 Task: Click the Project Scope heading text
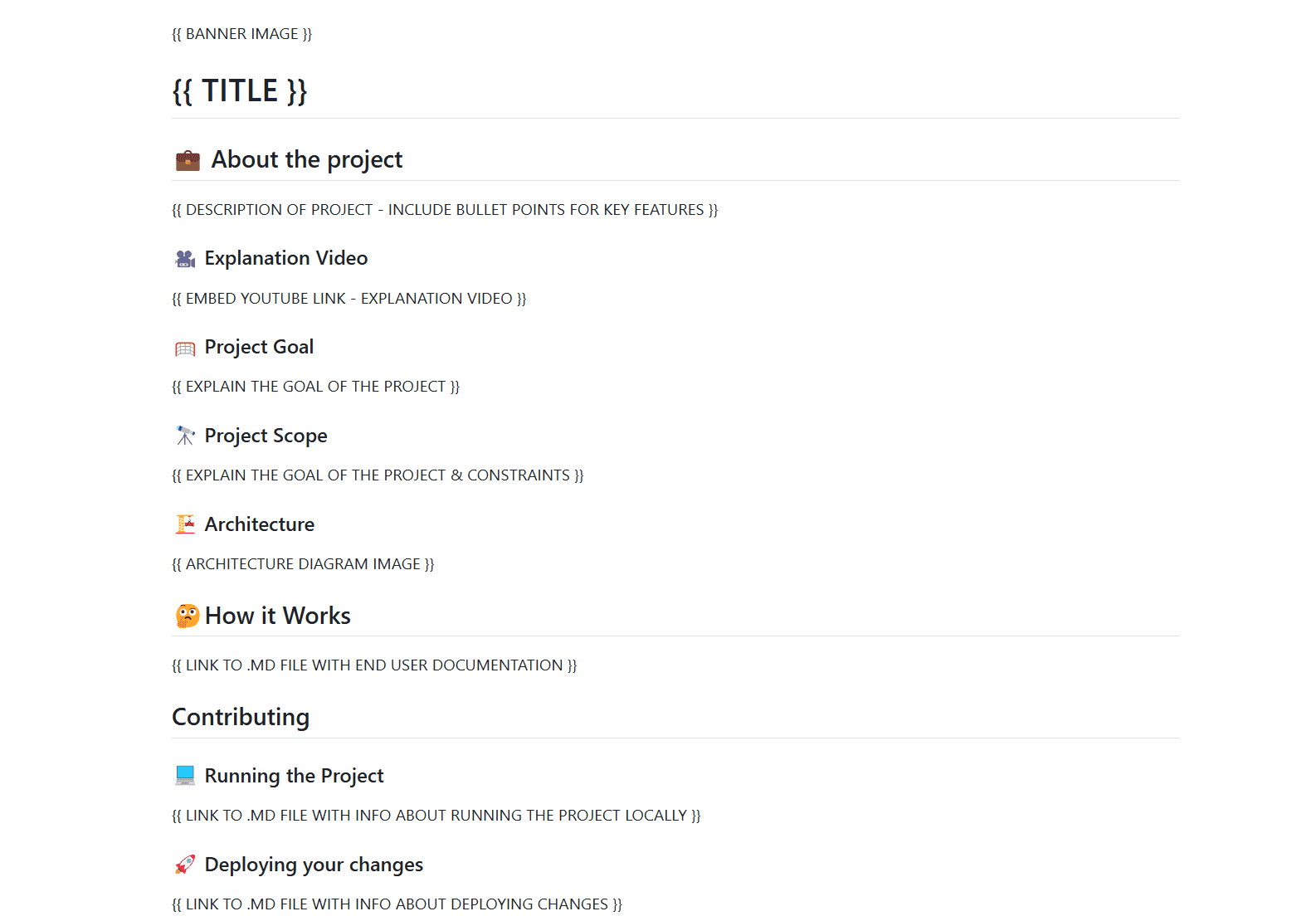(x=266, y=436)
